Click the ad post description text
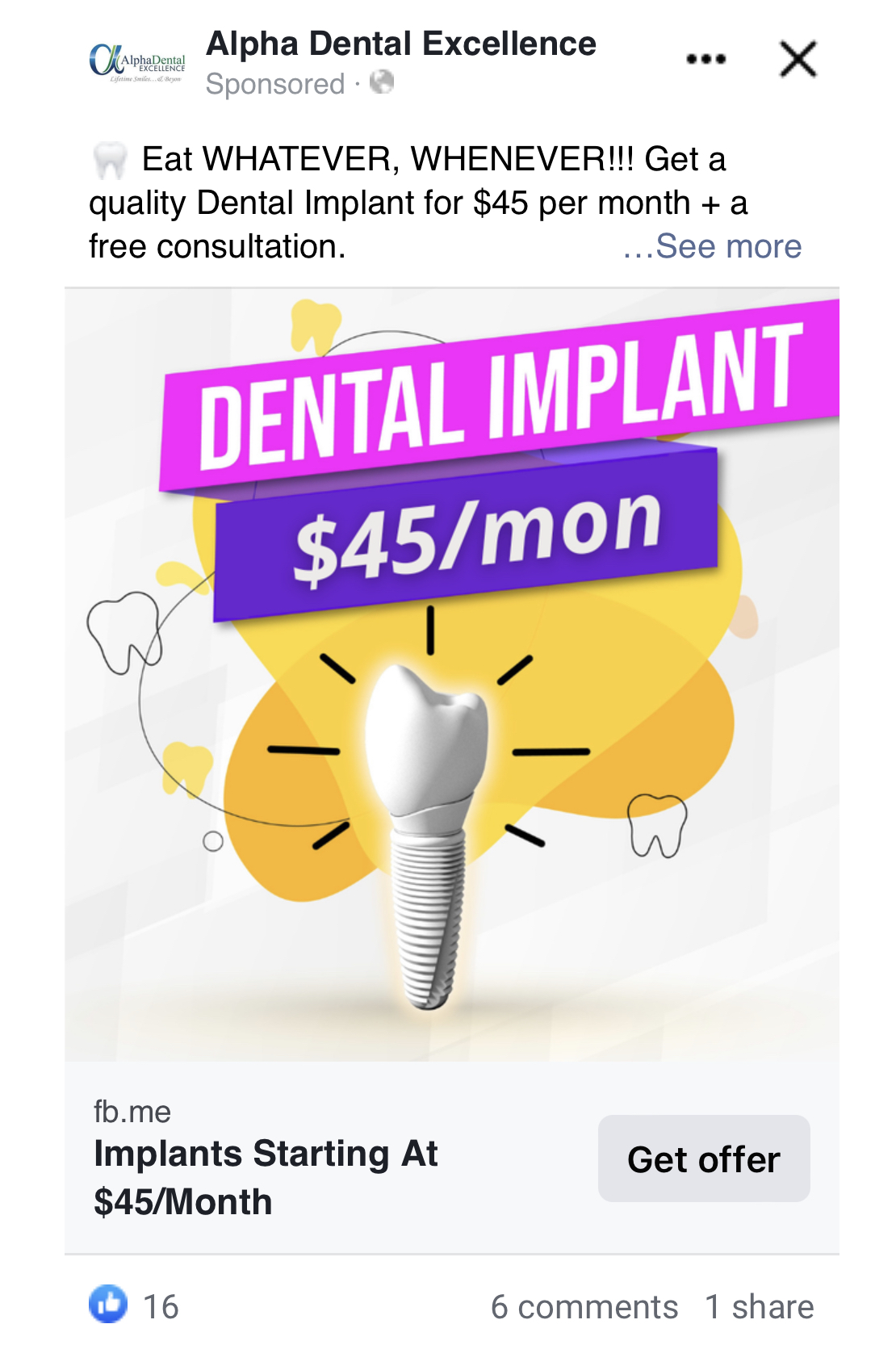 [x=418, y=203]
